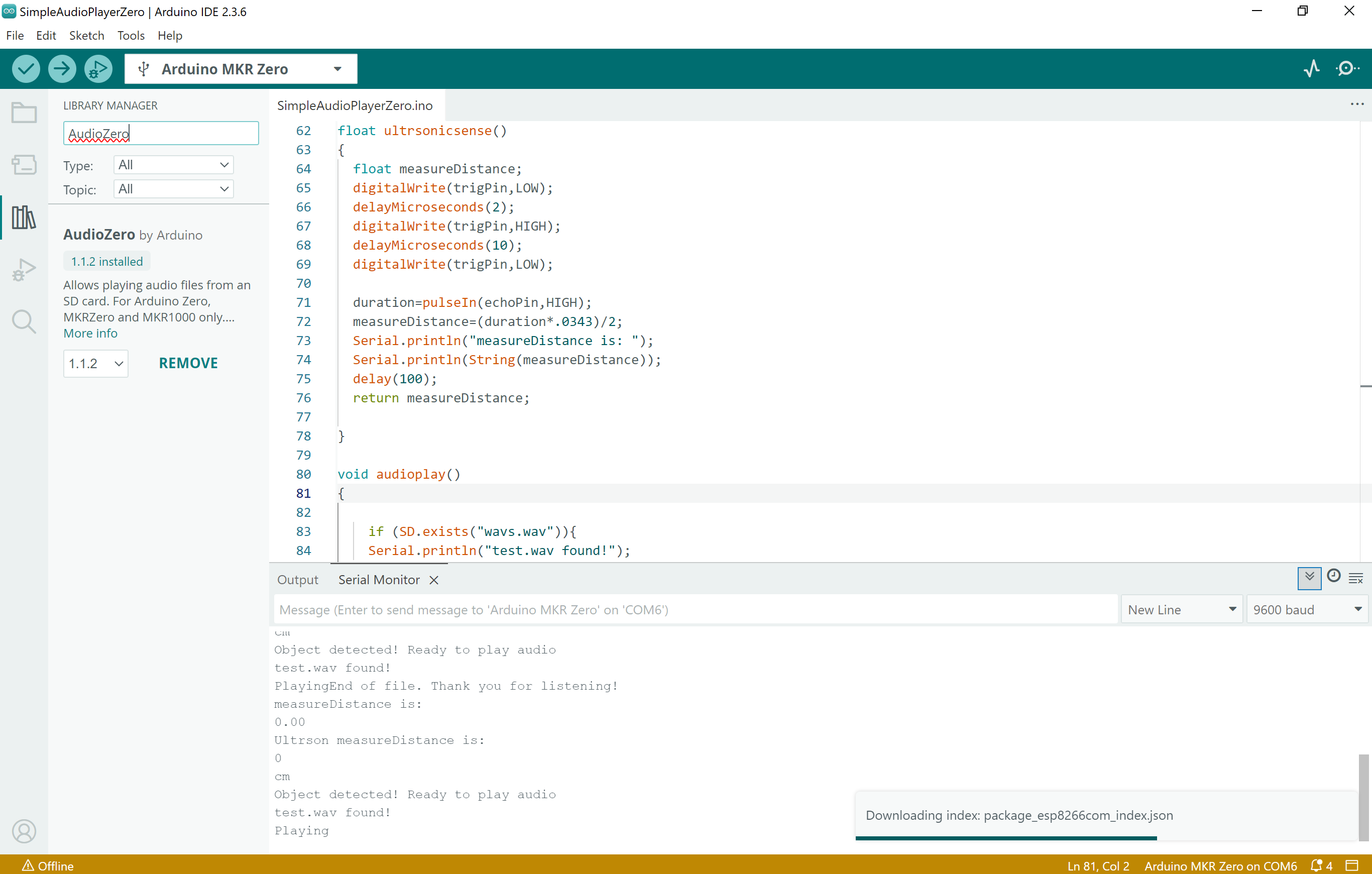Open the More info link for AudioZero
Image resolution: width=1372 pixels, height=874 pixels.
pos(90,334)
